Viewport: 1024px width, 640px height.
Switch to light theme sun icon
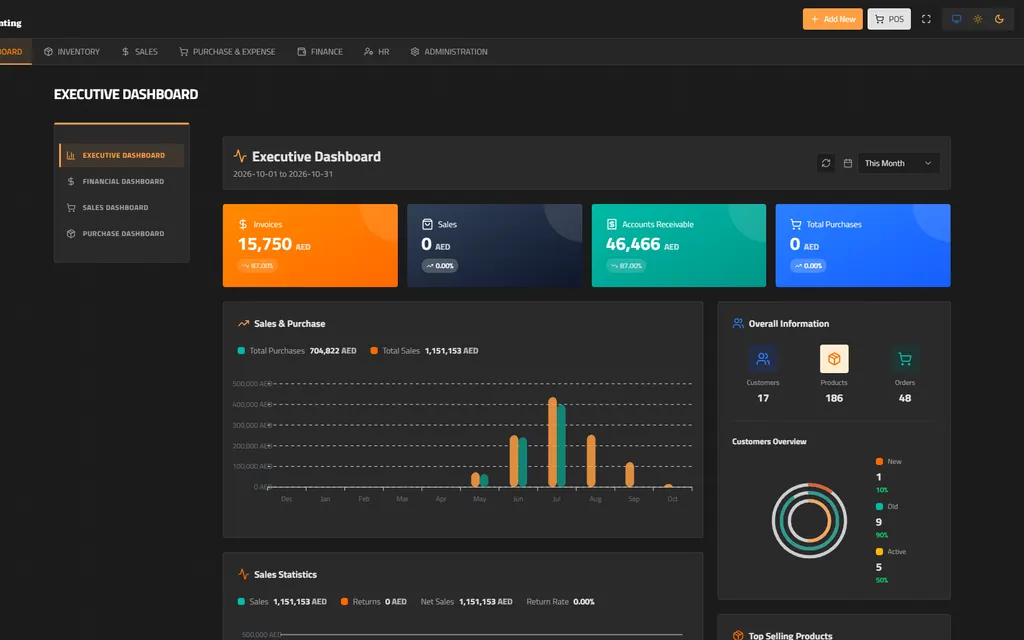coord(978,19)
